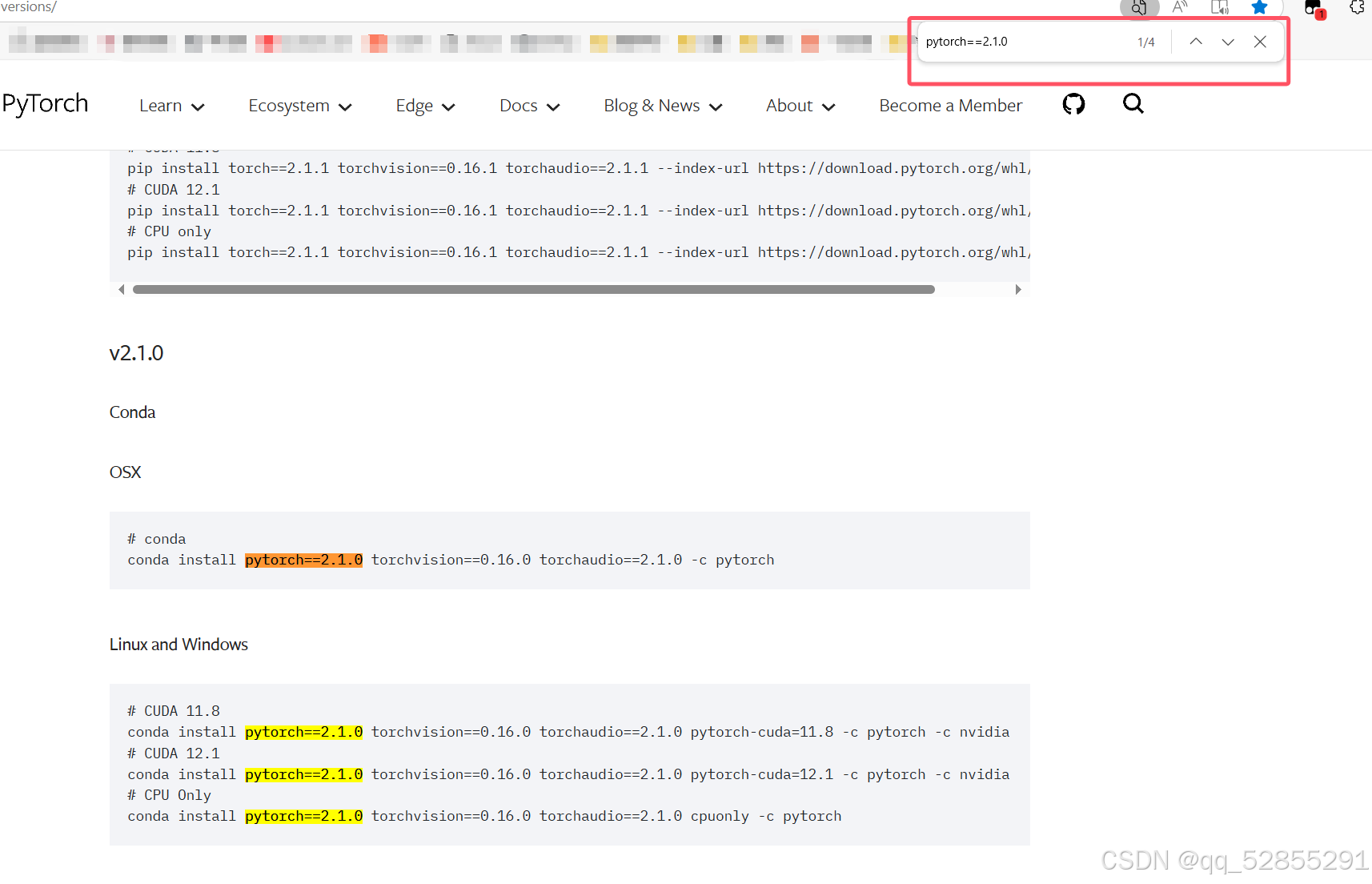This screenshot has width=1372, height=884.
Task: Click the '# conda' comment line
Action: pyautogui.click(x=157, y=539)
